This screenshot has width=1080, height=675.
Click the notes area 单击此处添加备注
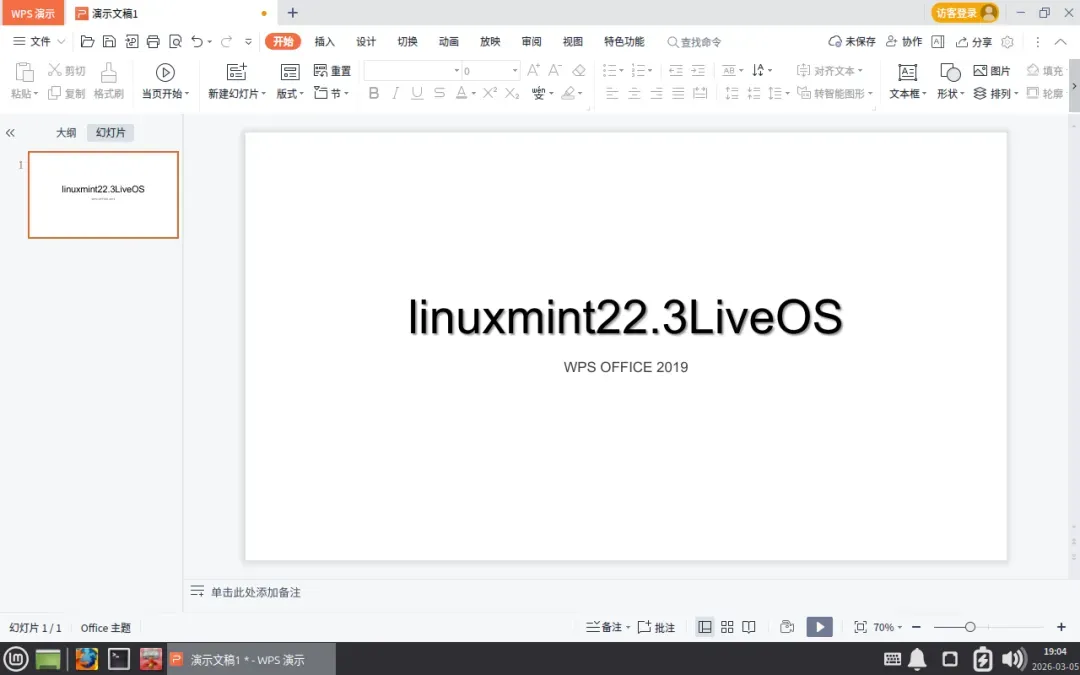tap(256, 592)
